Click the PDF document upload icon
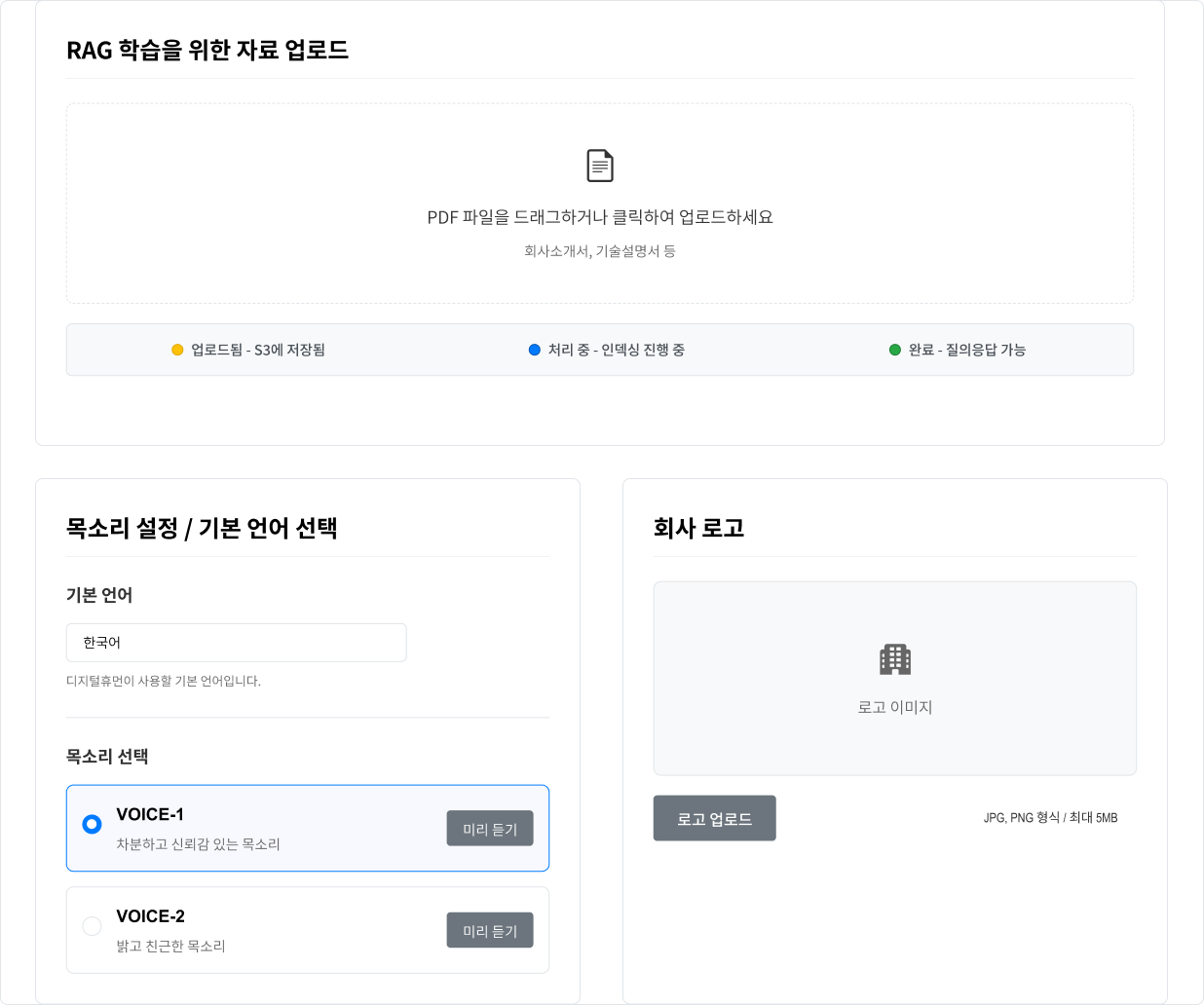 point(600,166)
